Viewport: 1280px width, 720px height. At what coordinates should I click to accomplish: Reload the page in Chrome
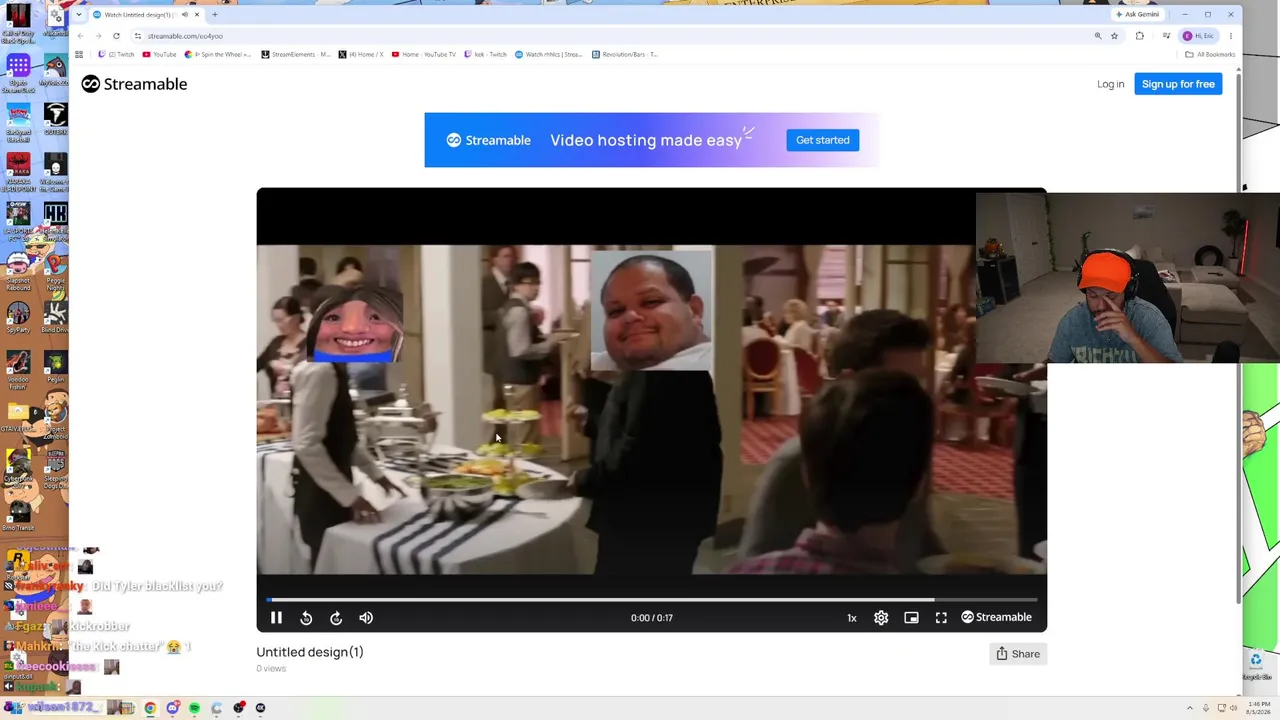click(x=116, y=36)
